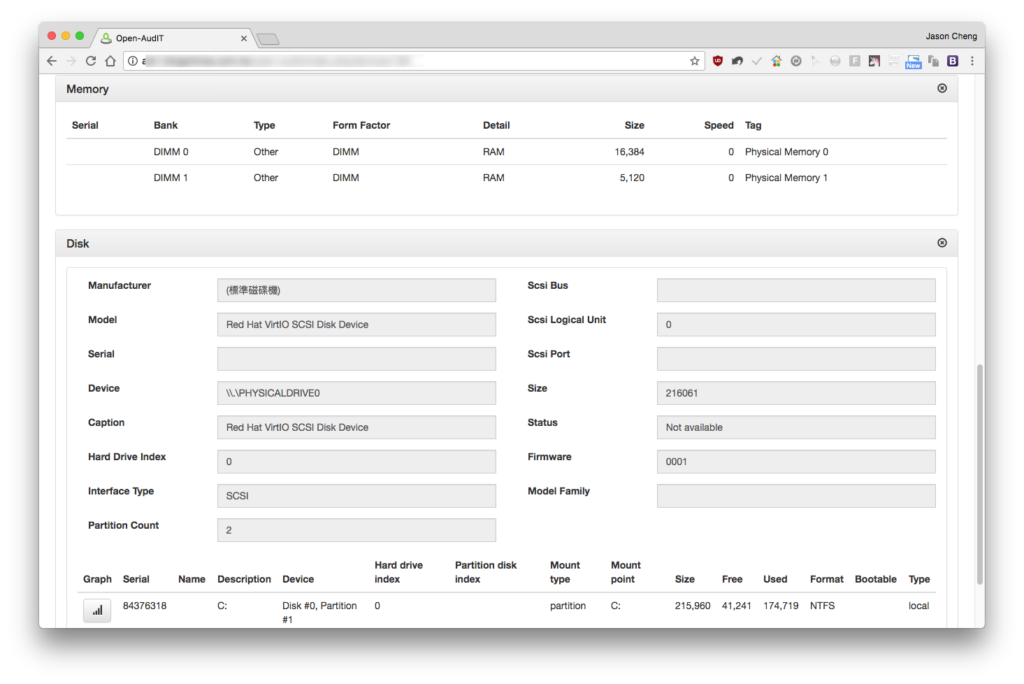The height and width of the screenshot is (684, 1024).
Task: View site information icon in address bar
Action: 133,61
